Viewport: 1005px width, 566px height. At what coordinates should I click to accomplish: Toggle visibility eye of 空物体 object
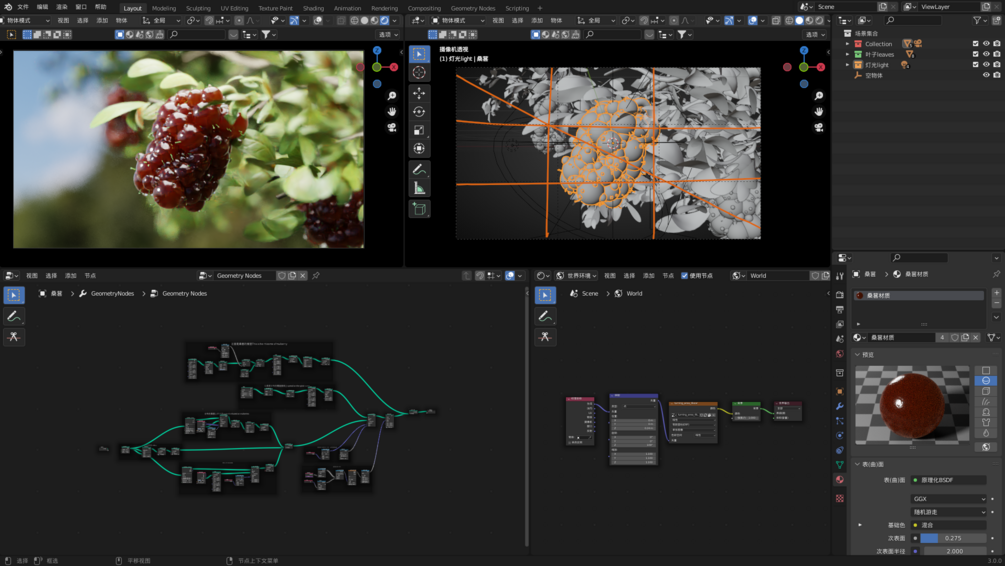click(x=986, y=75)
